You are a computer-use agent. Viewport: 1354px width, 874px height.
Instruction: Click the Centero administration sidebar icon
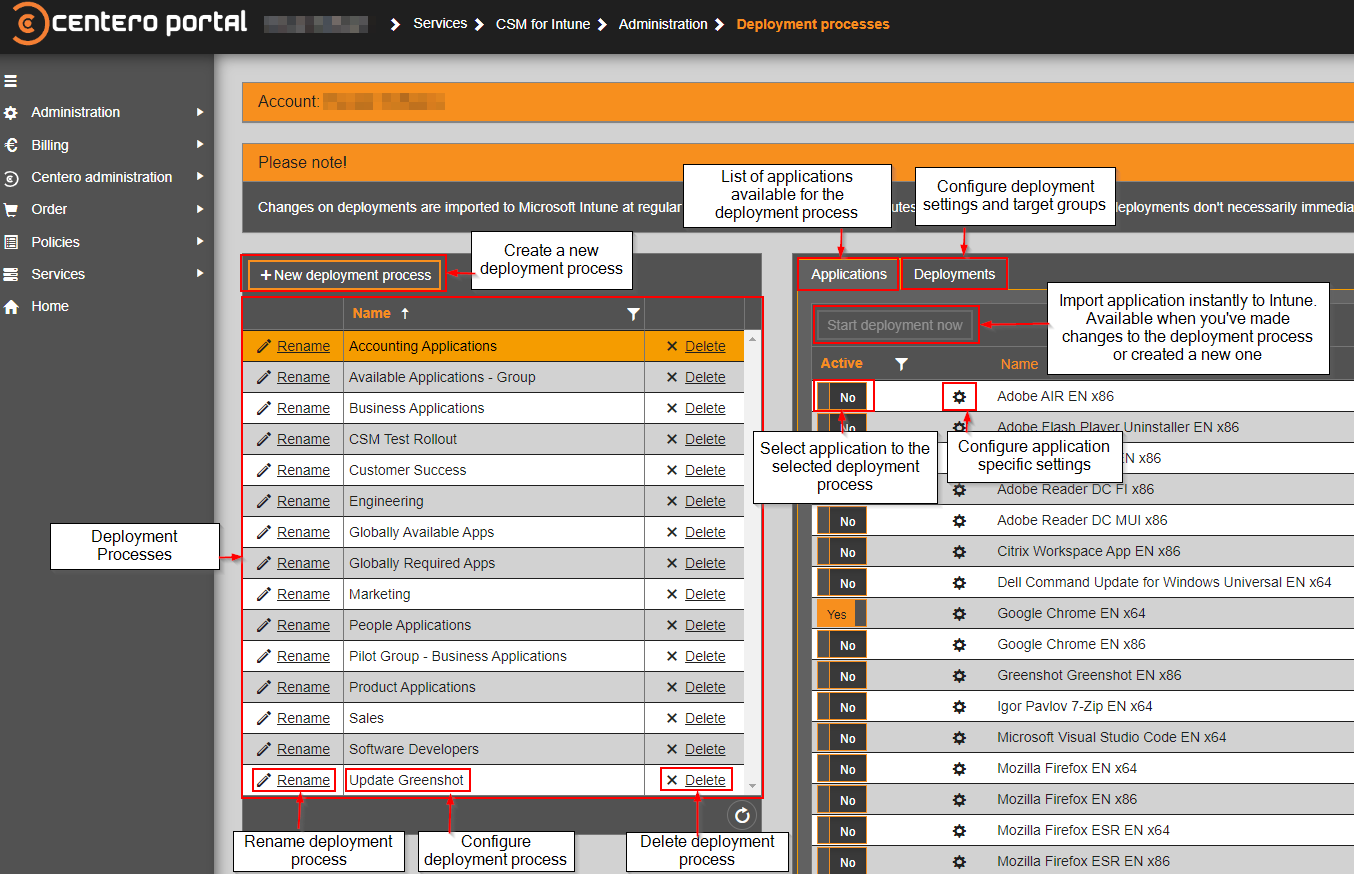tap(11, 178)
